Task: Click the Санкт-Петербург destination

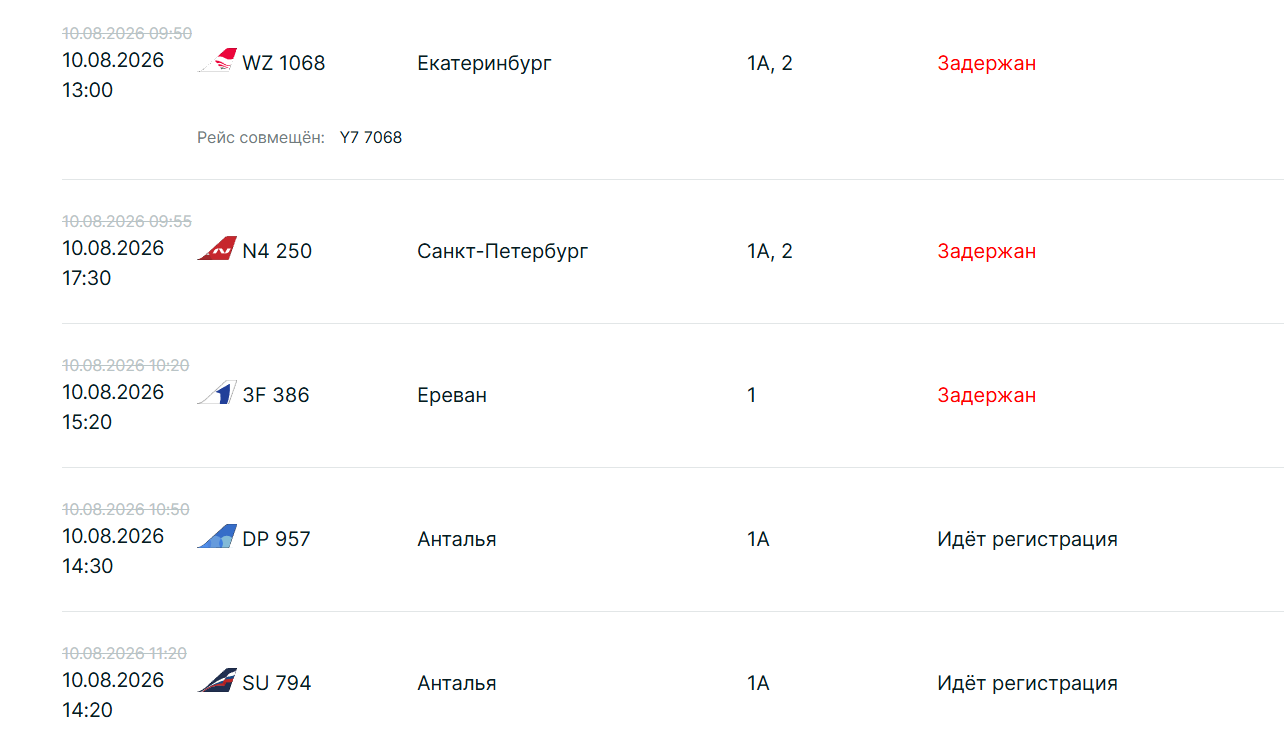Action: click(503, 251)
